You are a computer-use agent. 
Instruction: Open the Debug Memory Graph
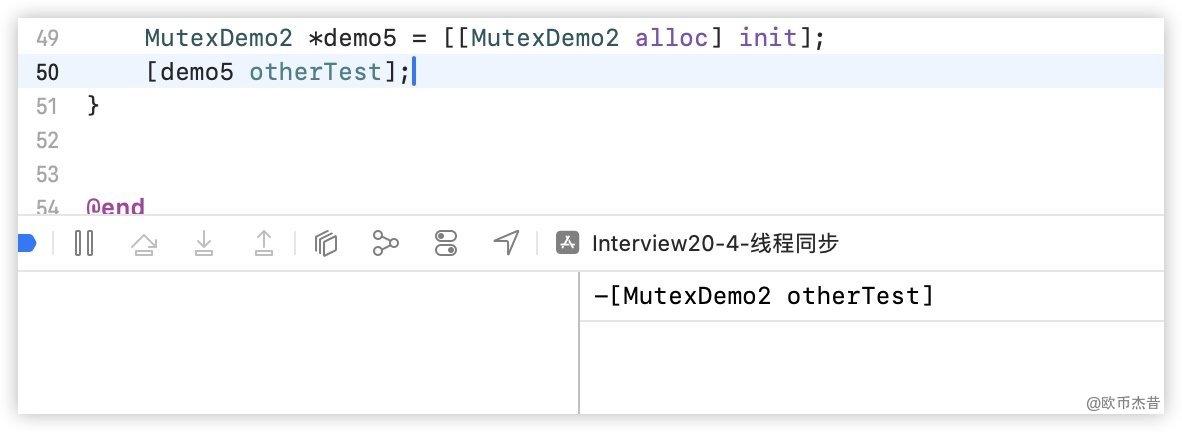pyautogui.click(x=385, y=243)
